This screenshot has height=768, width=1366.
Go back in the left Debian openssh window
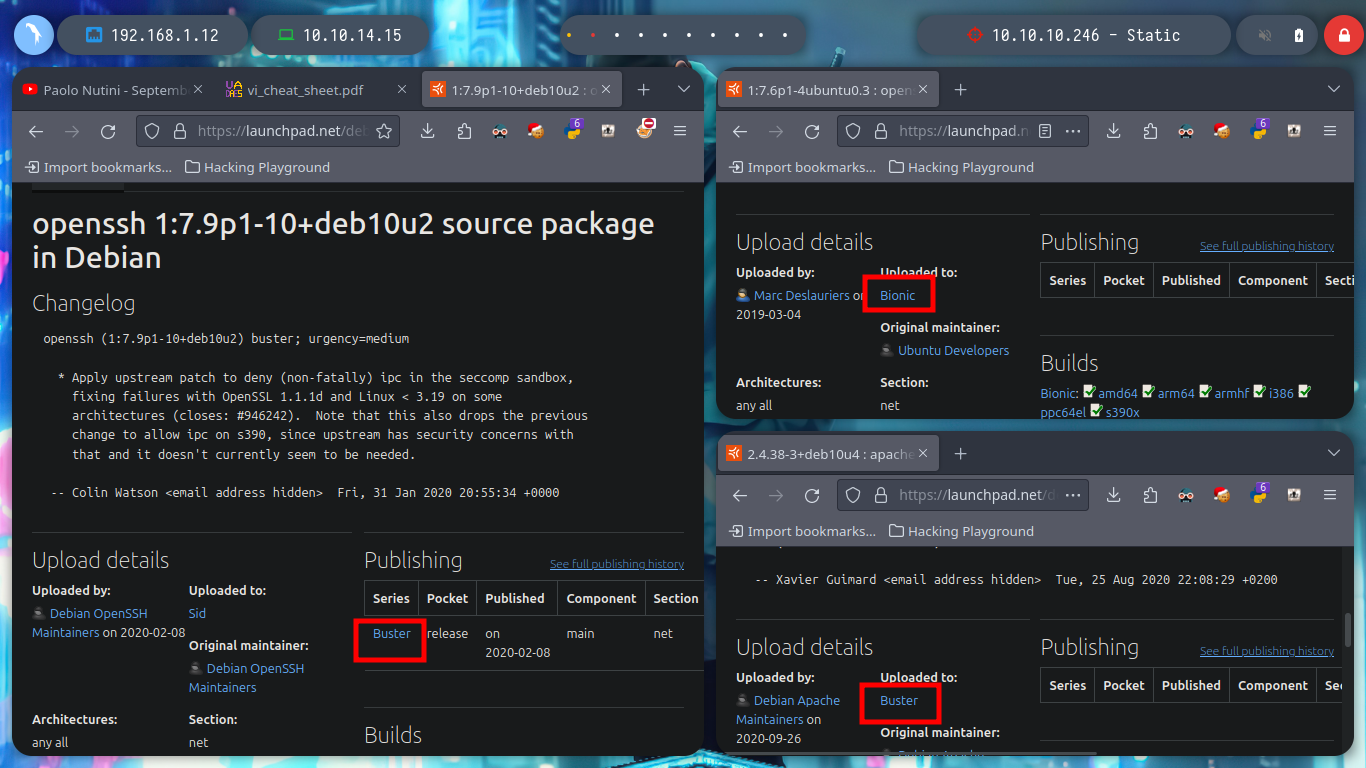37,131
